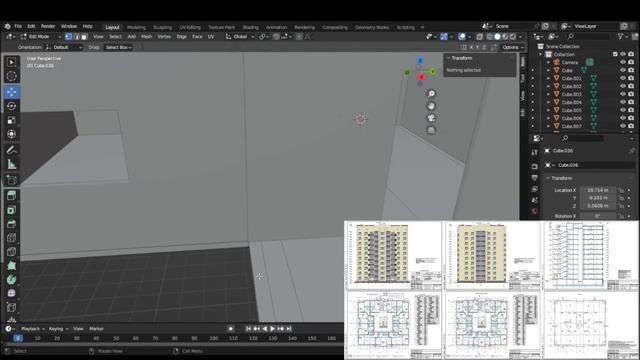This screenshot has width=640, height=360.
Task: Hide Camera in viewport via eye icon
Action: pyautogui.click(x=623, y=62)
